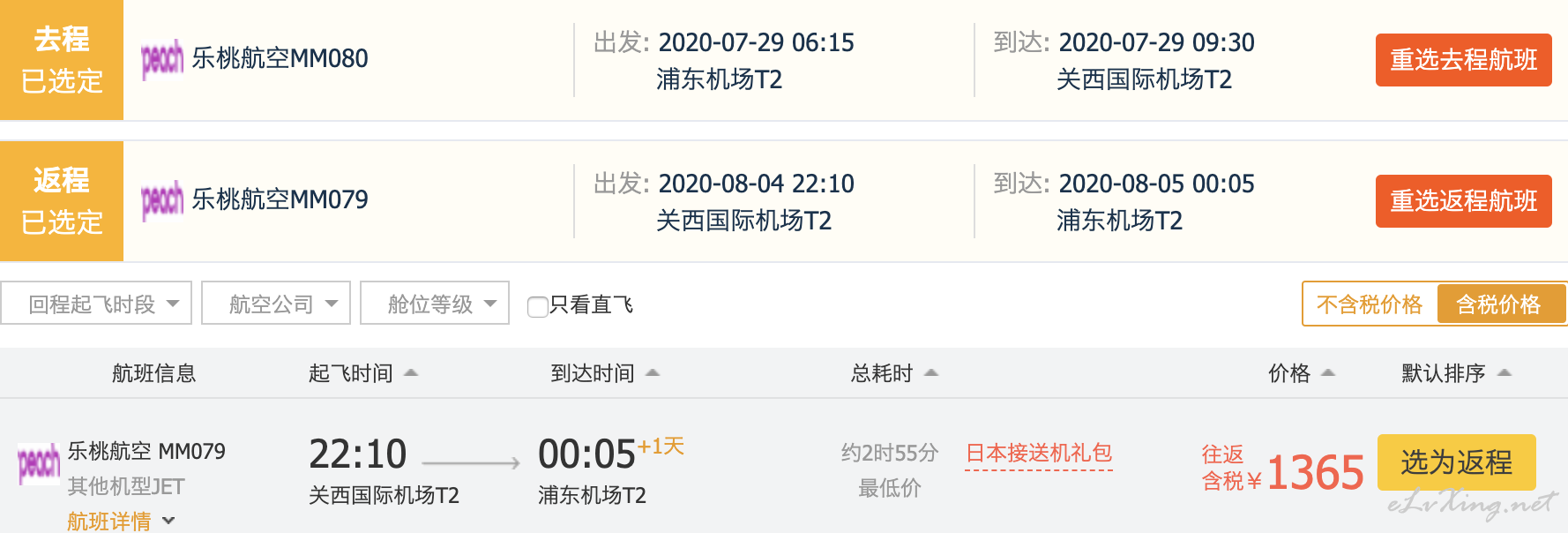Sort by 总耗时 using its arrow
This screenshot has height=533, width=1568.
coord(931,373)
